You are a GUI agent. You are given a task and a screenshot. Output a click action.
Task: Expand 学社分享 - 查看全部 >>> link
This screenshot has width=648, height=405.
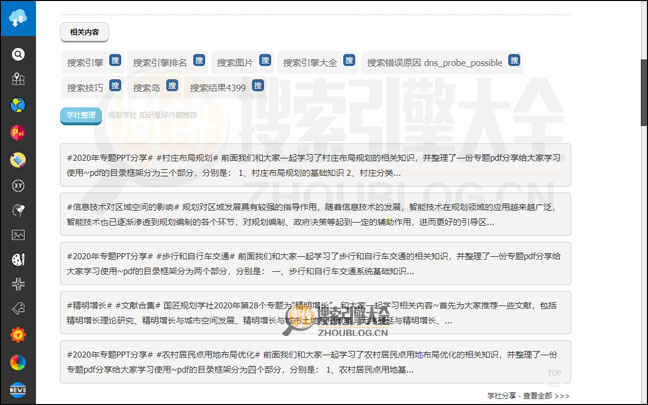528,396
